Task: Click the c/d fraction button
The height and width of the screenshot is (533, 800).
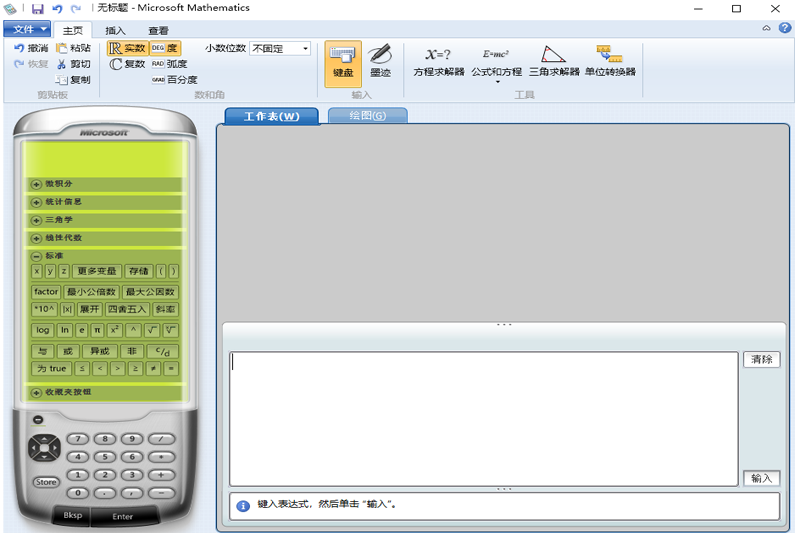Action: pos(163,351)
